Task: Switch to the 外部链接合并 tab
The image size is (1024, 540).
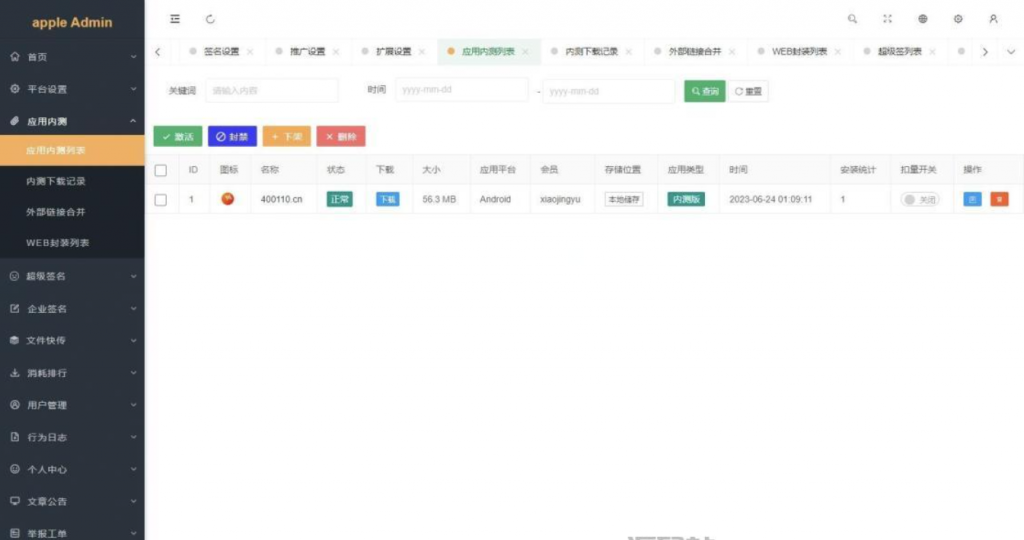Action: coord(695,52)
